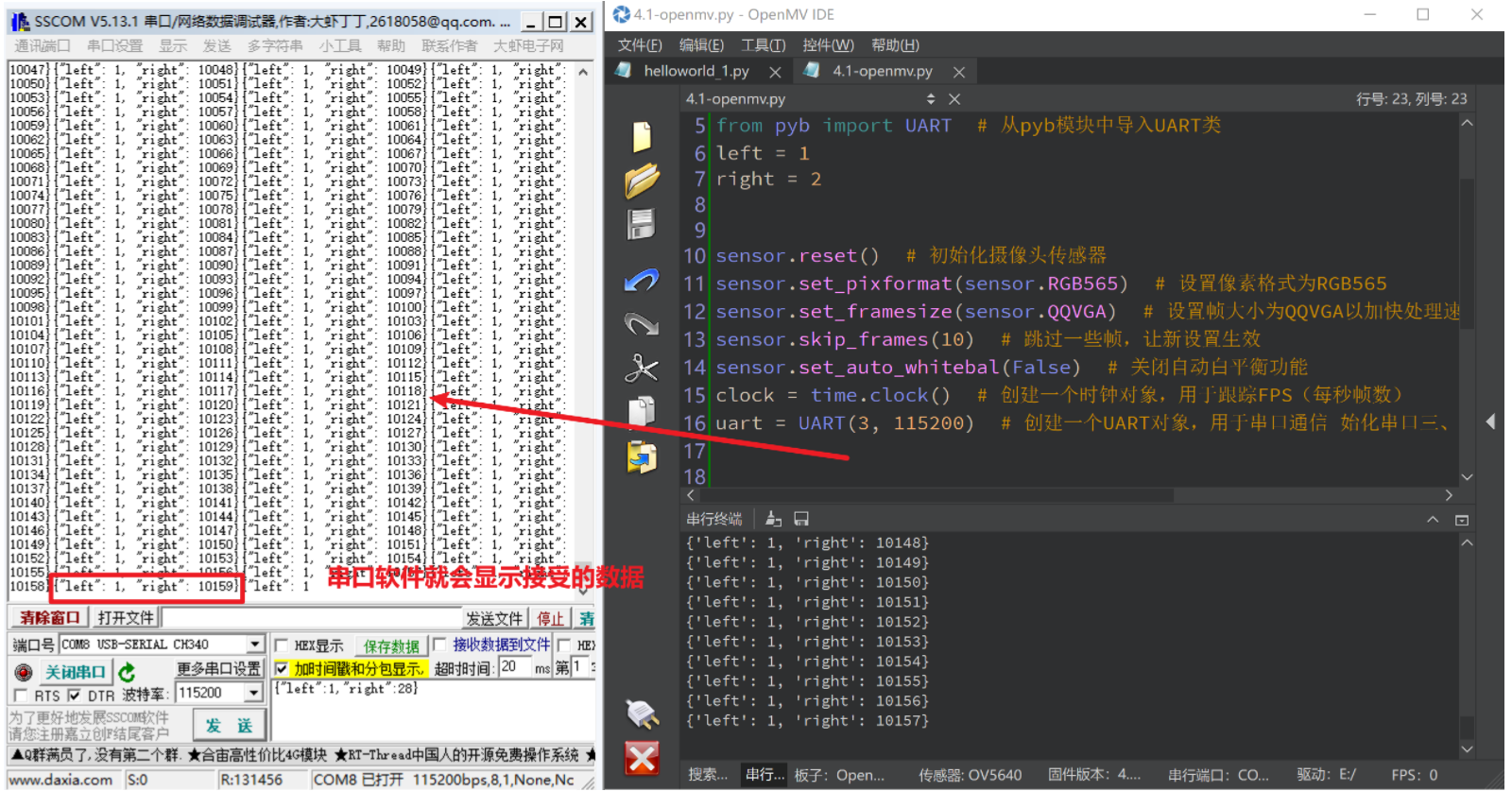Clear serial terminal with broom icon
Viewport: 1512px width, 791px height.
[774, 519]
